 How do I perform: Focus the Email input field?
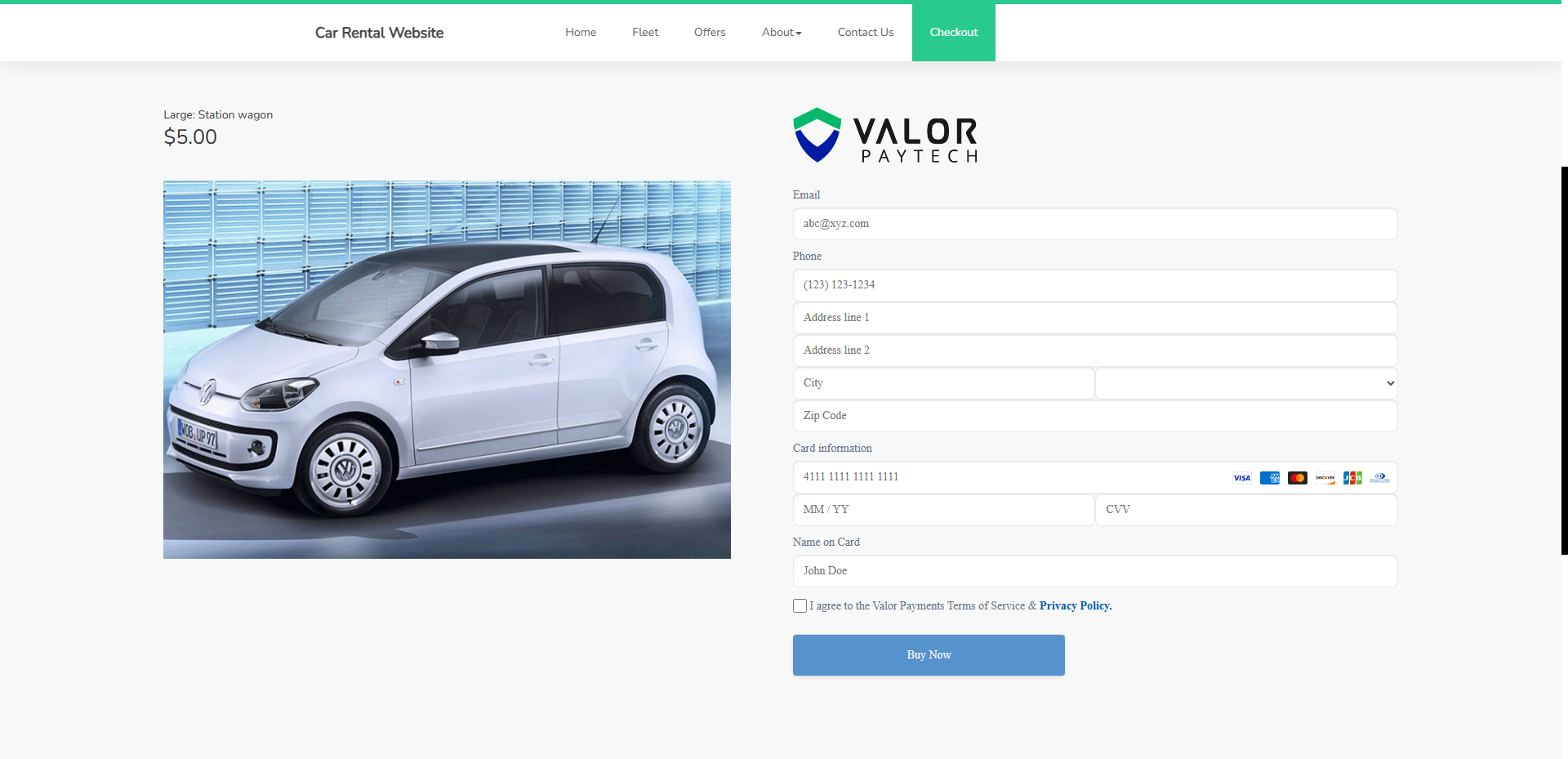click(x=1095, y=224)
